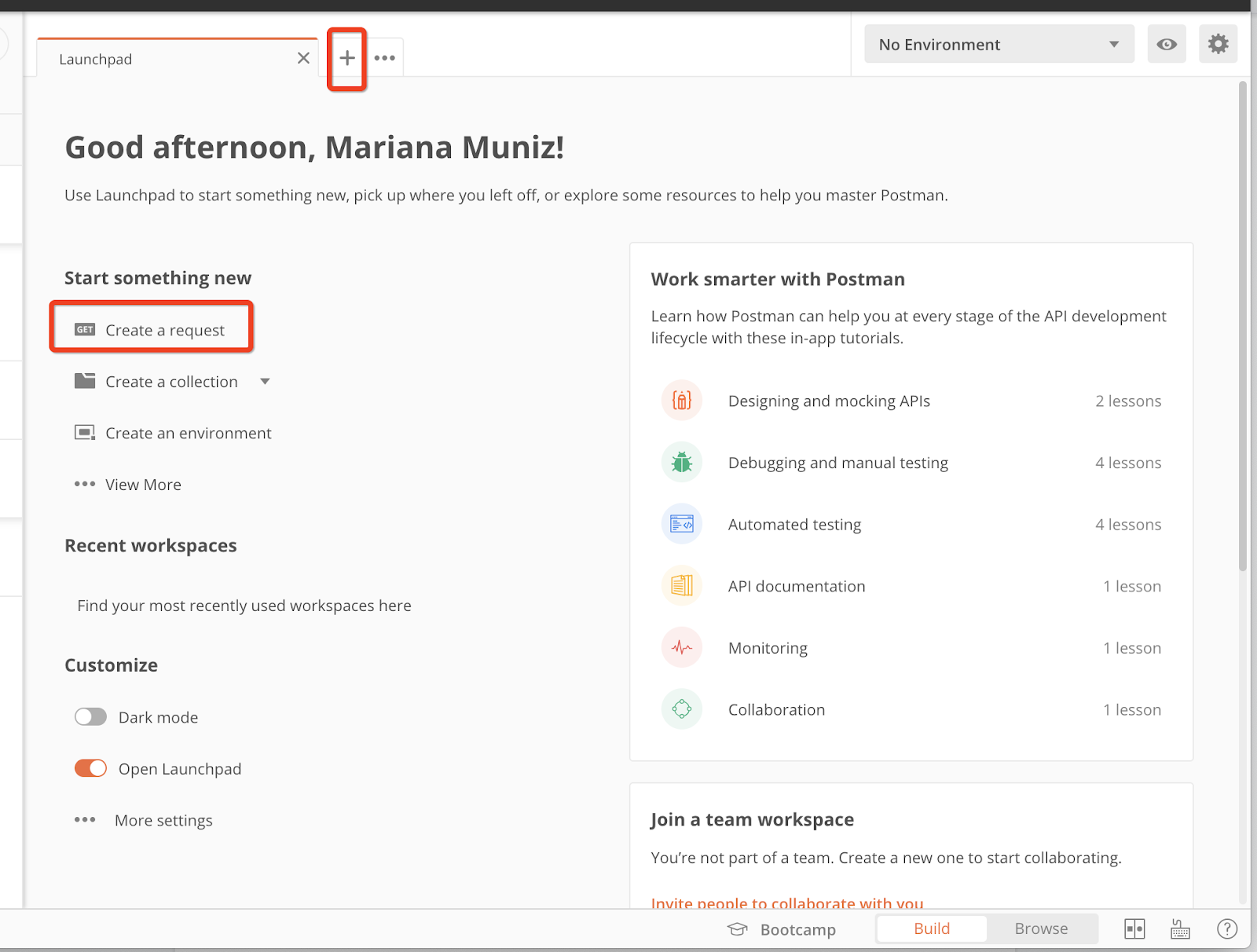Click Invite people to collaborate with you
Image resolution: width=1257 pixels, height=952 pixels.
(787, 902)
